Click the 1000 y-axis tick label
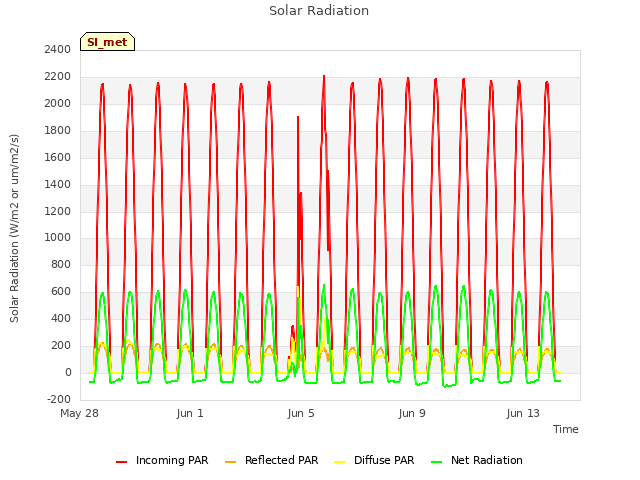This screenshot has width=640, height=480. pyautogui.click(x=58, y=238)
